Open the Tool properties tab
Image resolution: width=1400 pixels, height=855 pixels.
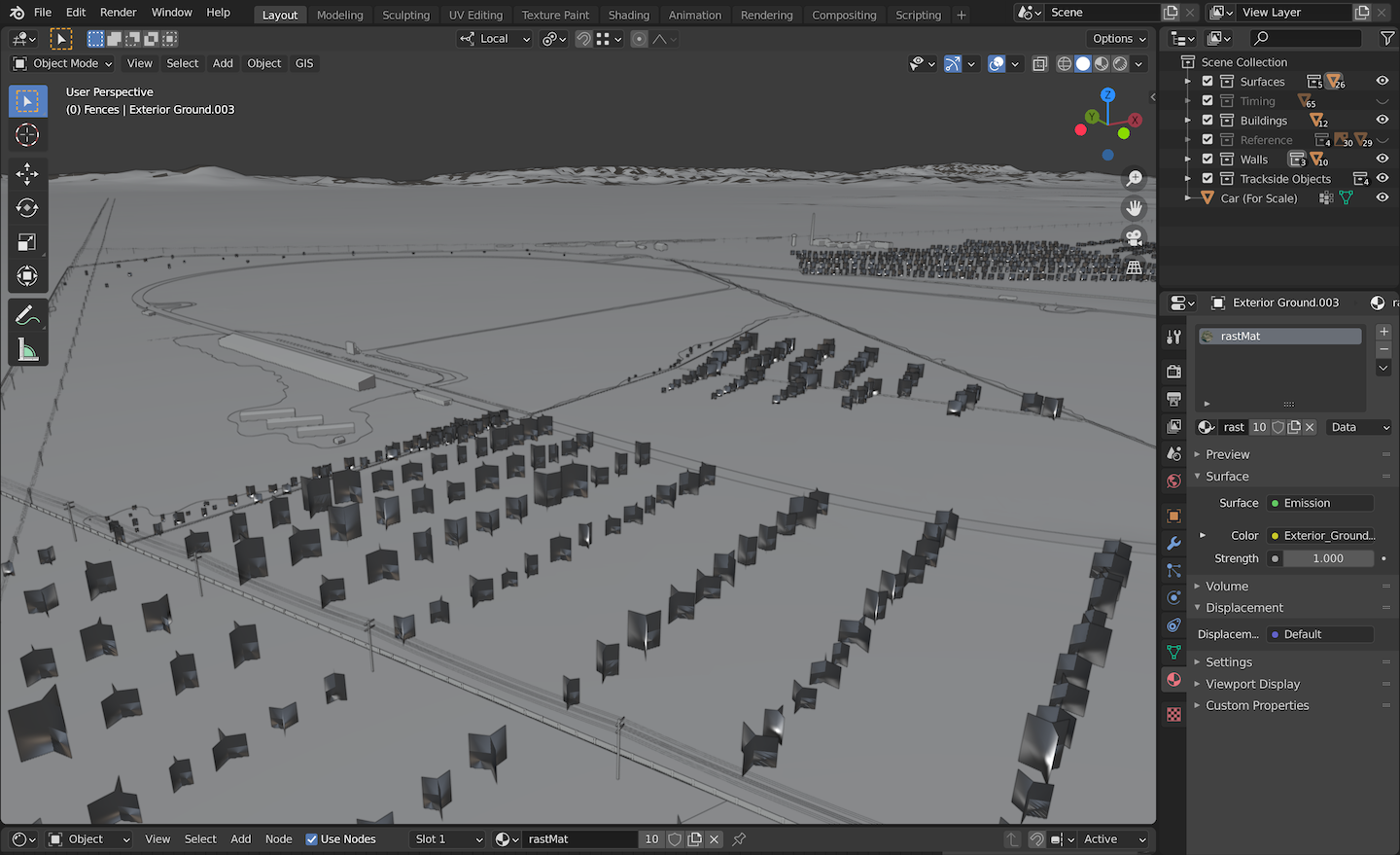pyautogui.click(x=1173, y=337)
